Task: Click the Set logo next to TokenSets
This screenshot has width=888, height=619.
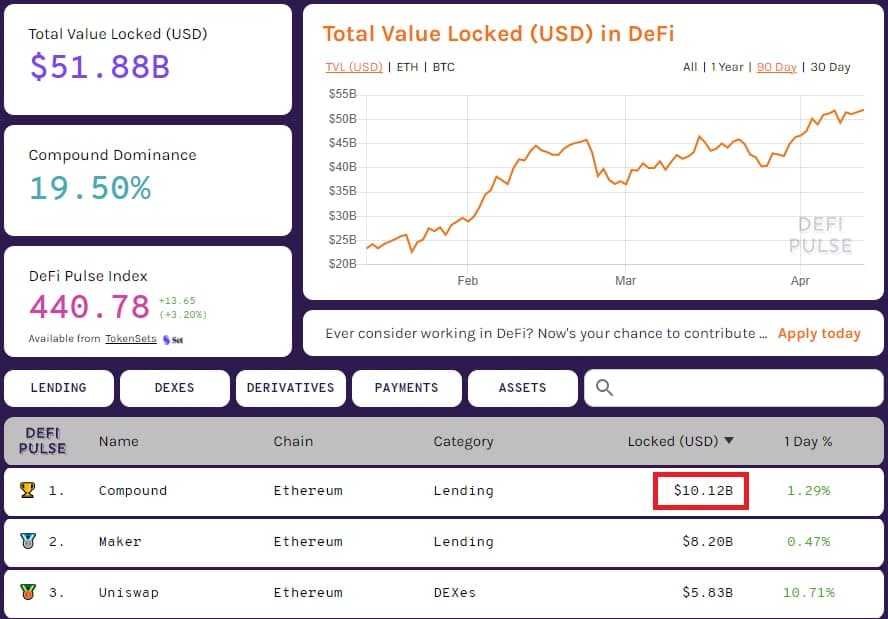Action: click(x=173, y=339)
